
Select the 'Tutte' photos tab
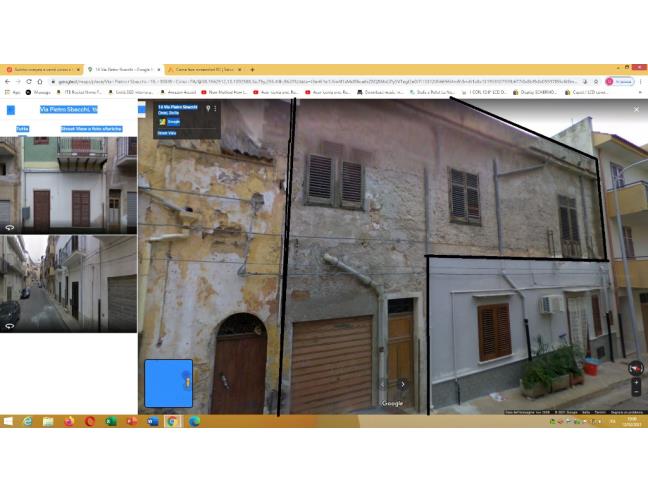22,129
